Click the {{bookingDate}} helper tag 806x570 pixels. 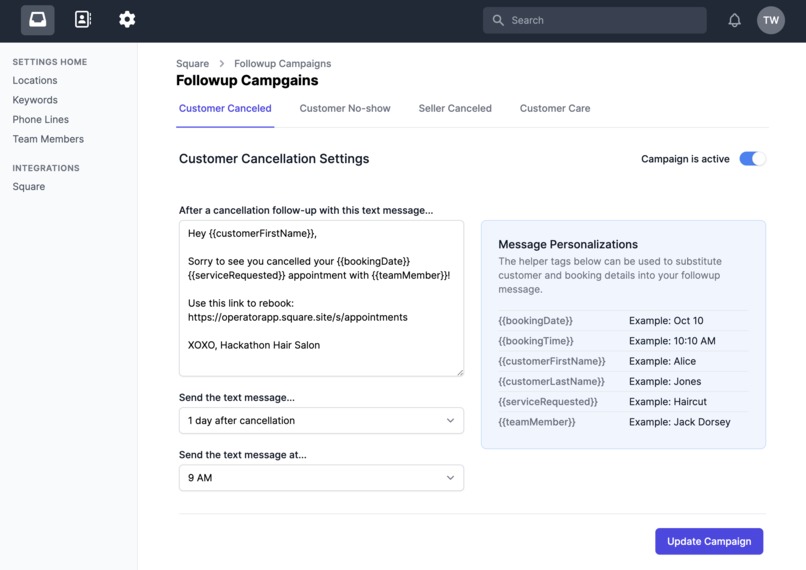[535, 321]
